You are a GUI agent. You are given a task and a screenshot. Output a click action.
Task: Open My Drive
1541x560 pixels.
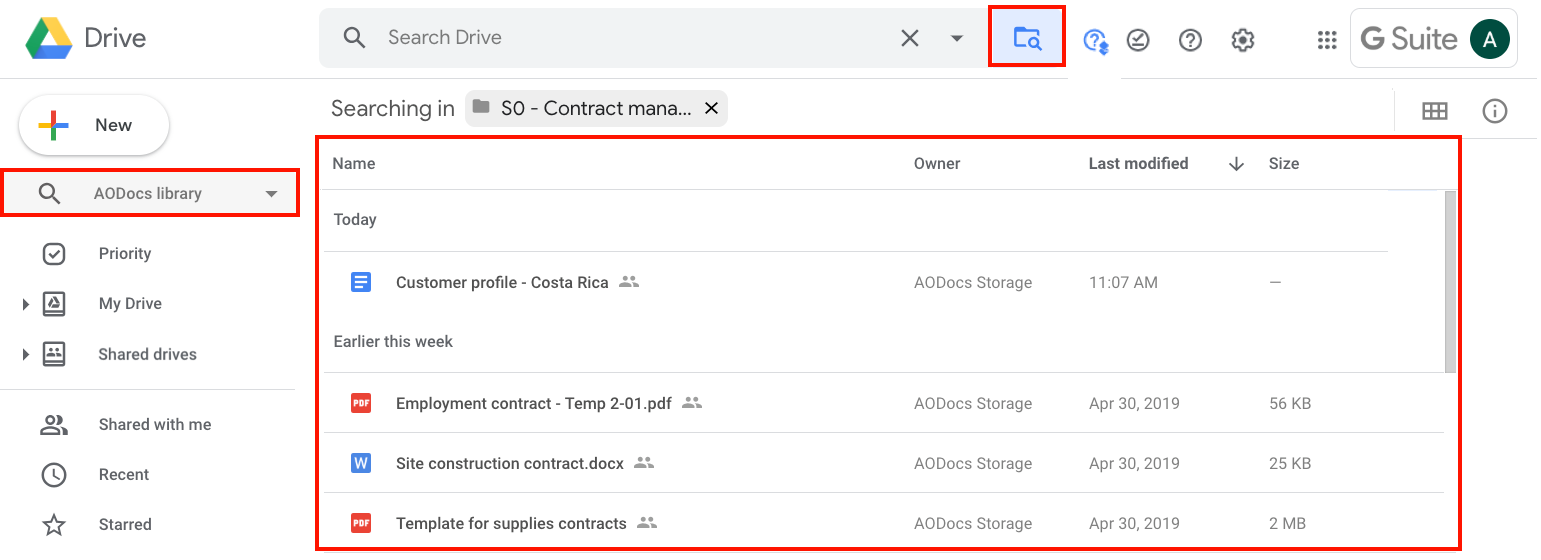(130, 304)
